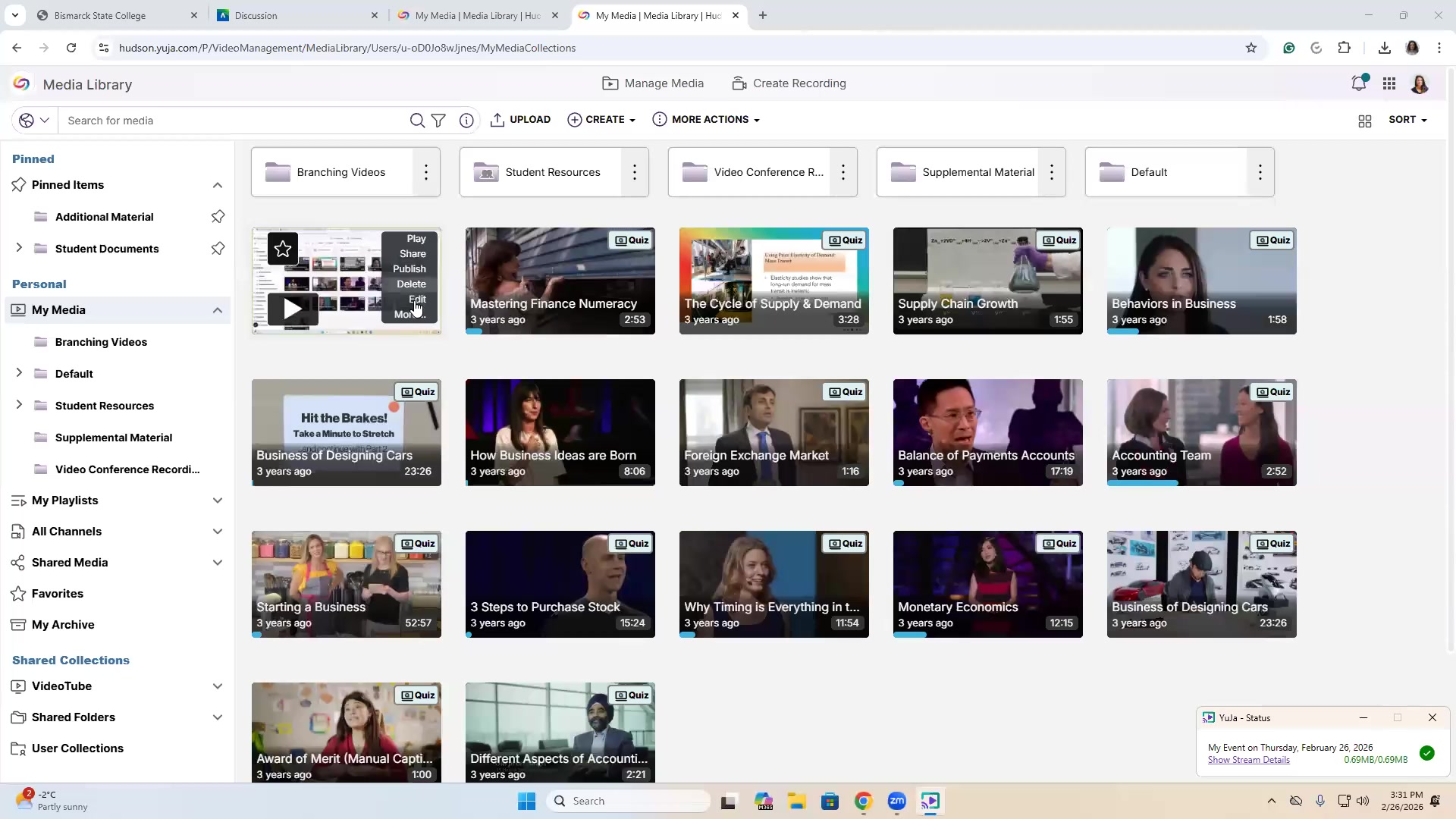The width and height of the screenshot is (1456, 819).
Task: Open the globe search scope dropdown
Action: tap(34, 121)
